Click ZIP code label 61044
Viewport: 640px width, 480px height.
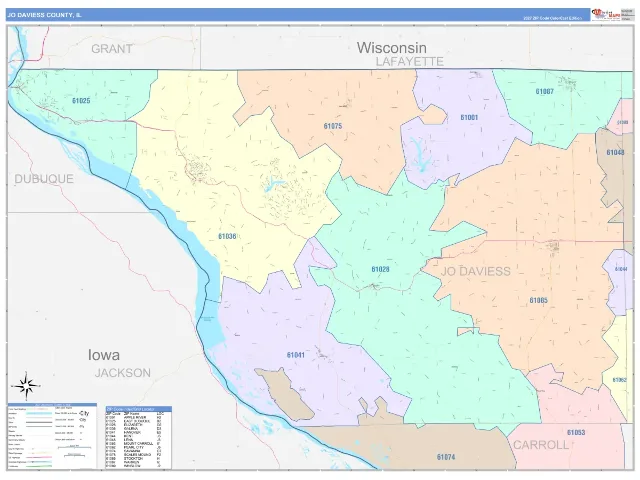(621, 269)
